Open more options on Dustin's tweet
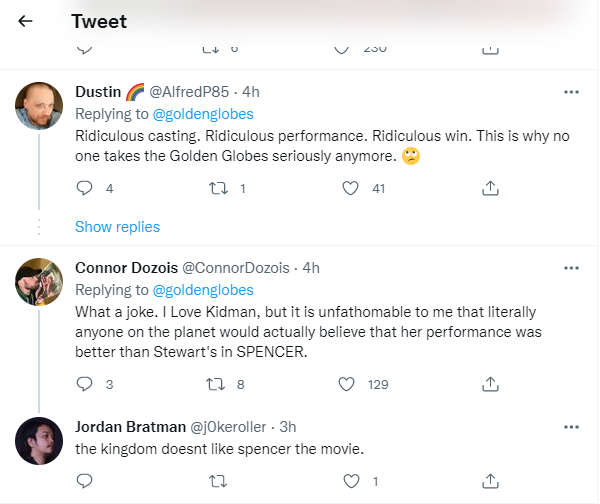600x504 pixels. coord(571,92)
